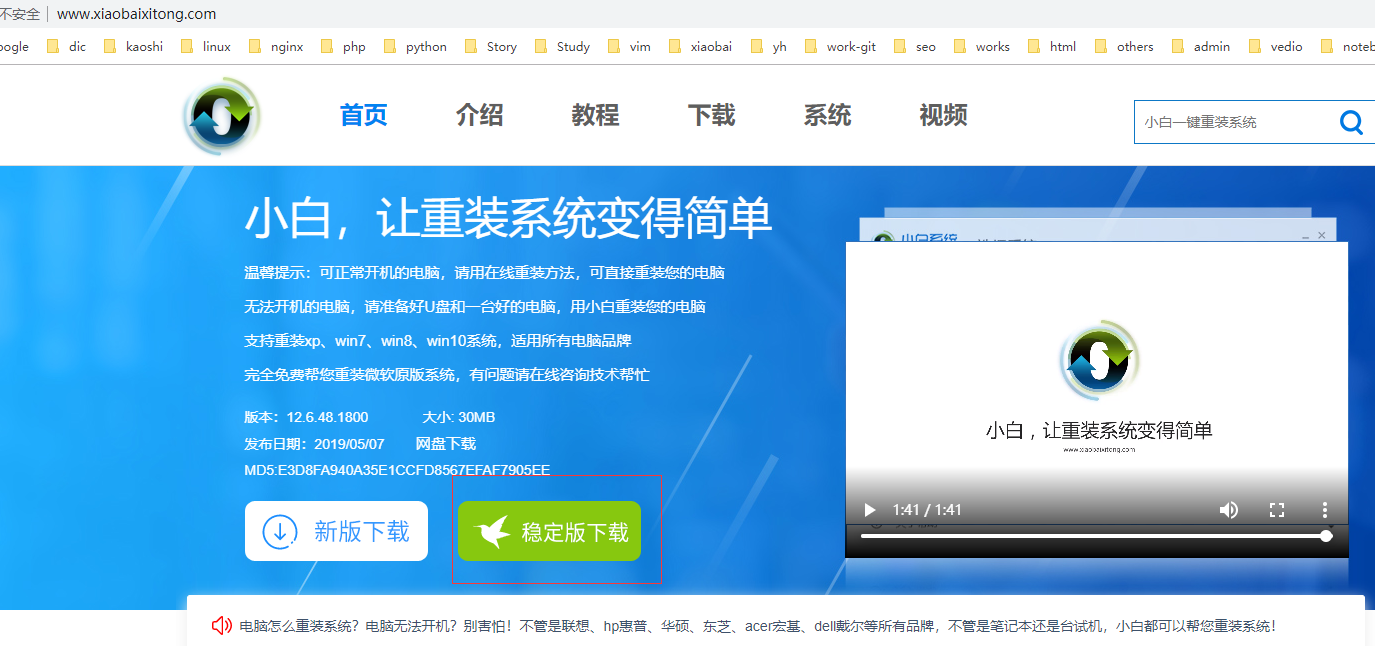The width and height of the screenshot is (1375, 646).
Task: Click the 稳定版下载 download button
Action: click(x=549, y=531)
